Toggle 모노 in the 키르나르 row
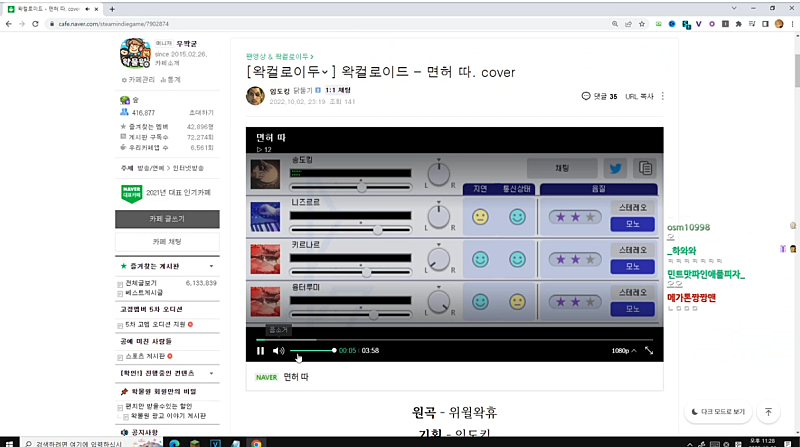 [x=633, y=266]
